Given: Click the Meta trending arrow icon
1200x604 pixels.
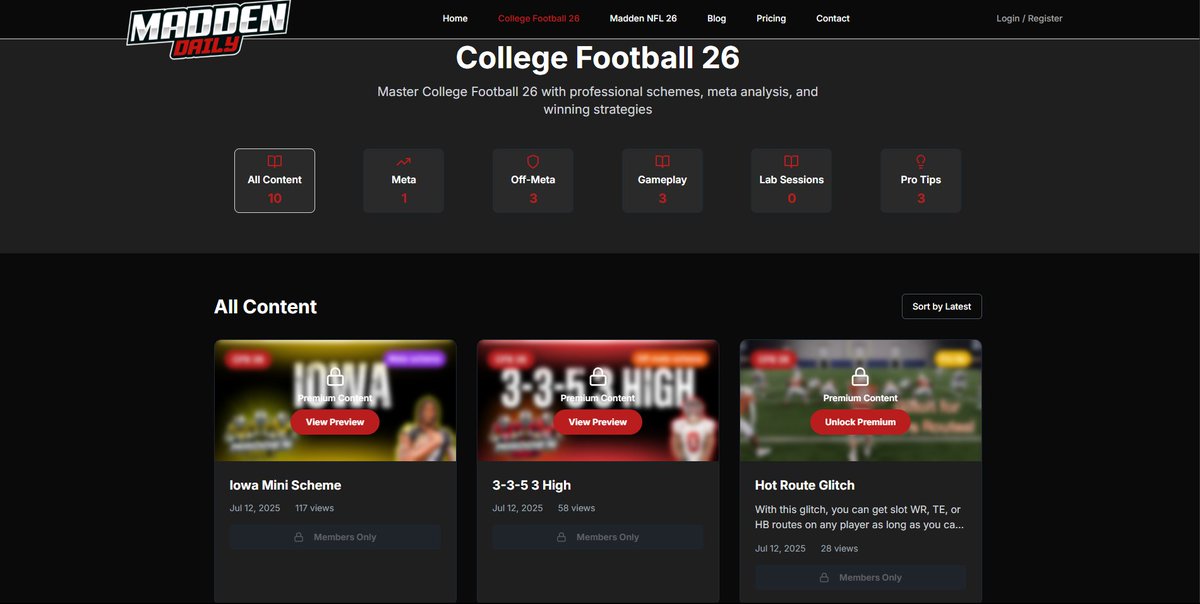Looking at the screenshot, I should coord(403,161).
